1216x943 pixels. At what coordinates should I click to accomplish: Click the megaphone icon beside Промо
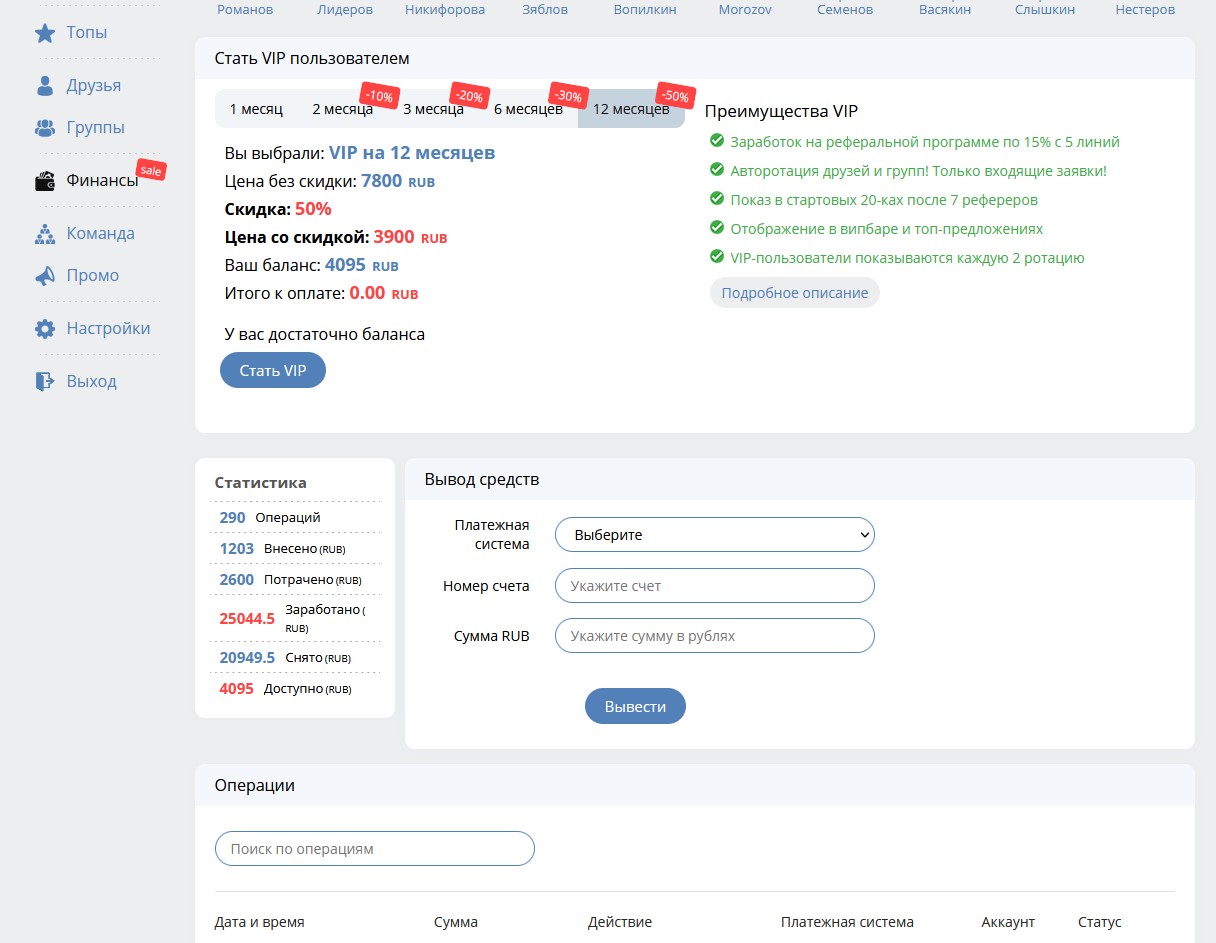pyautogui.click(x=45, y=276)
